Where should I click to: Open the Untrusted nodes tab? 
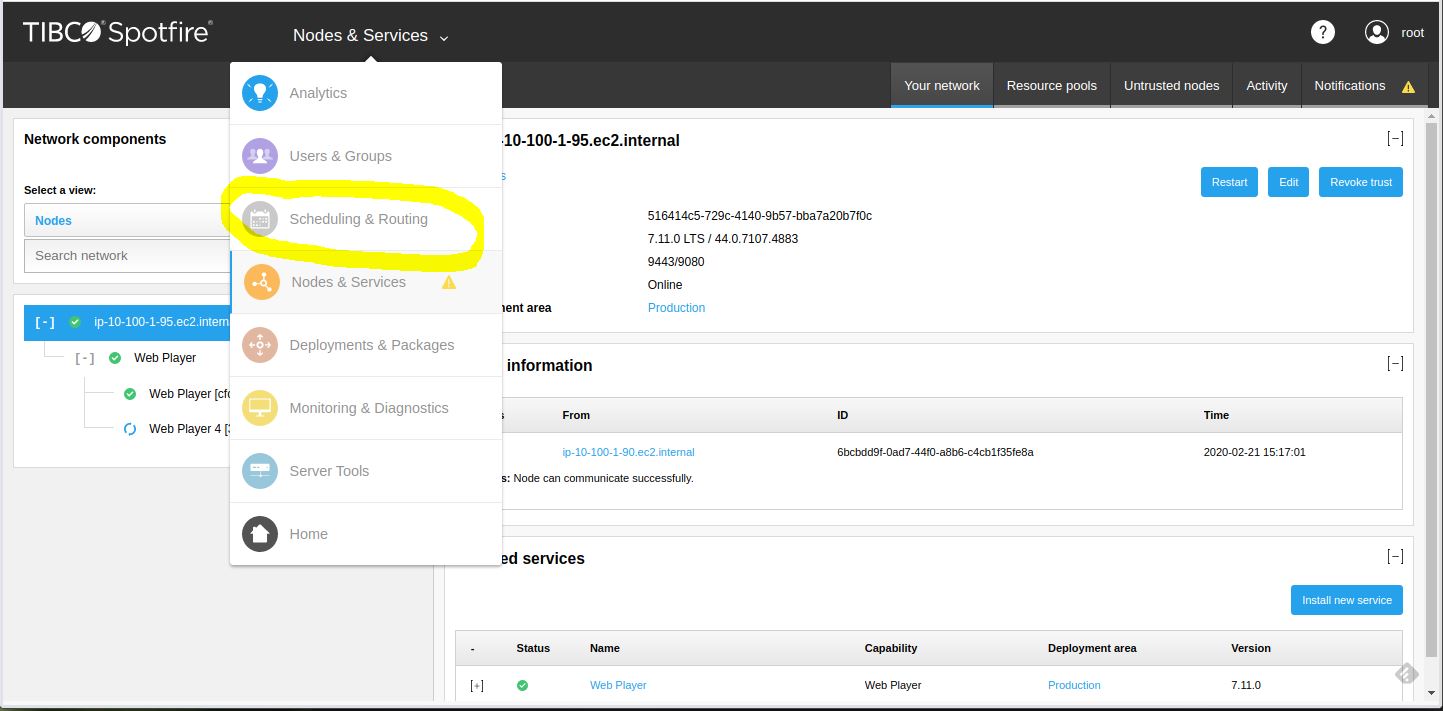1171,86
